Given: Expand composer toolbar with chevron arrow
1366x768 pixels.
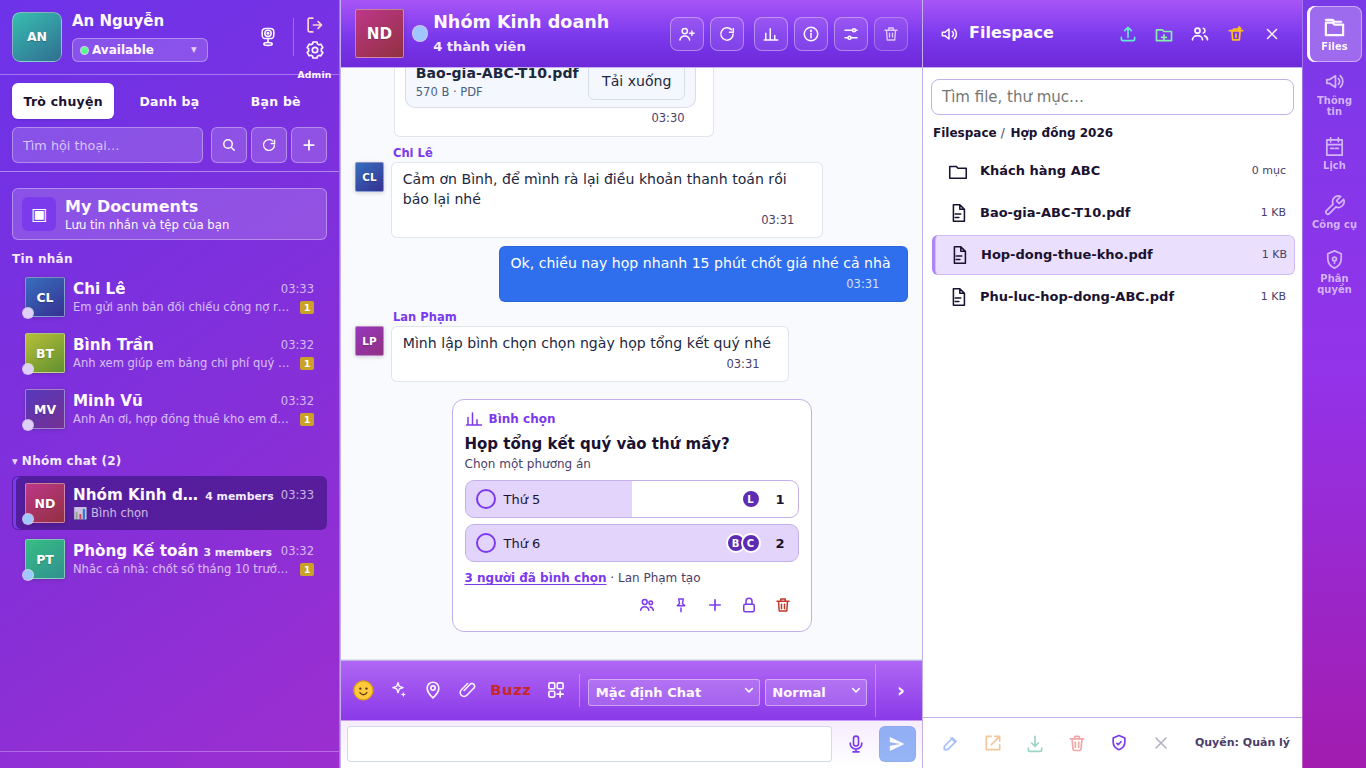Looking at the screenshot, I should pos(900,691).
